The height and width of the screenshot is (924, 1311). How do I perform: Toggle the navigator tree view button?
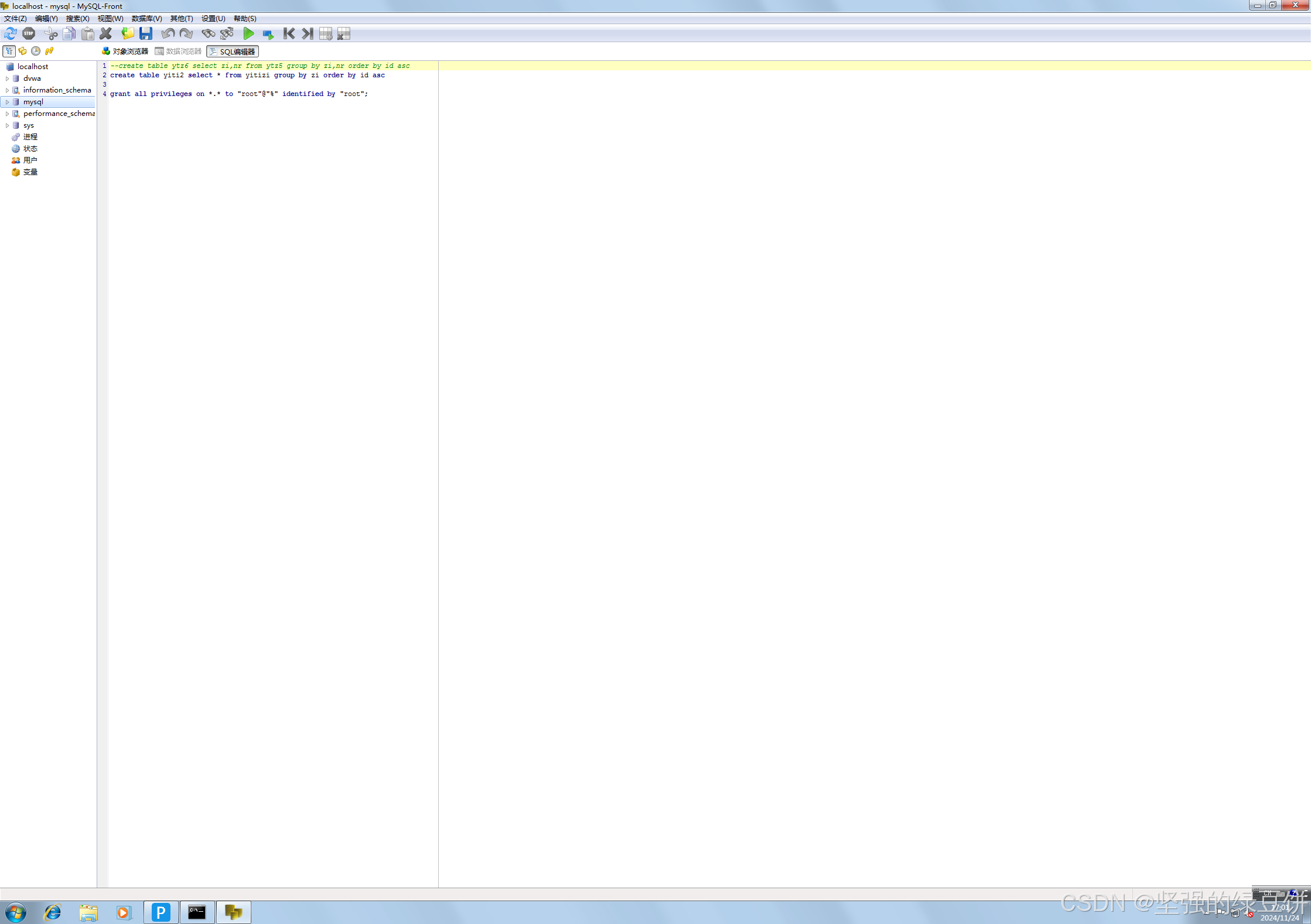(9, 52)
